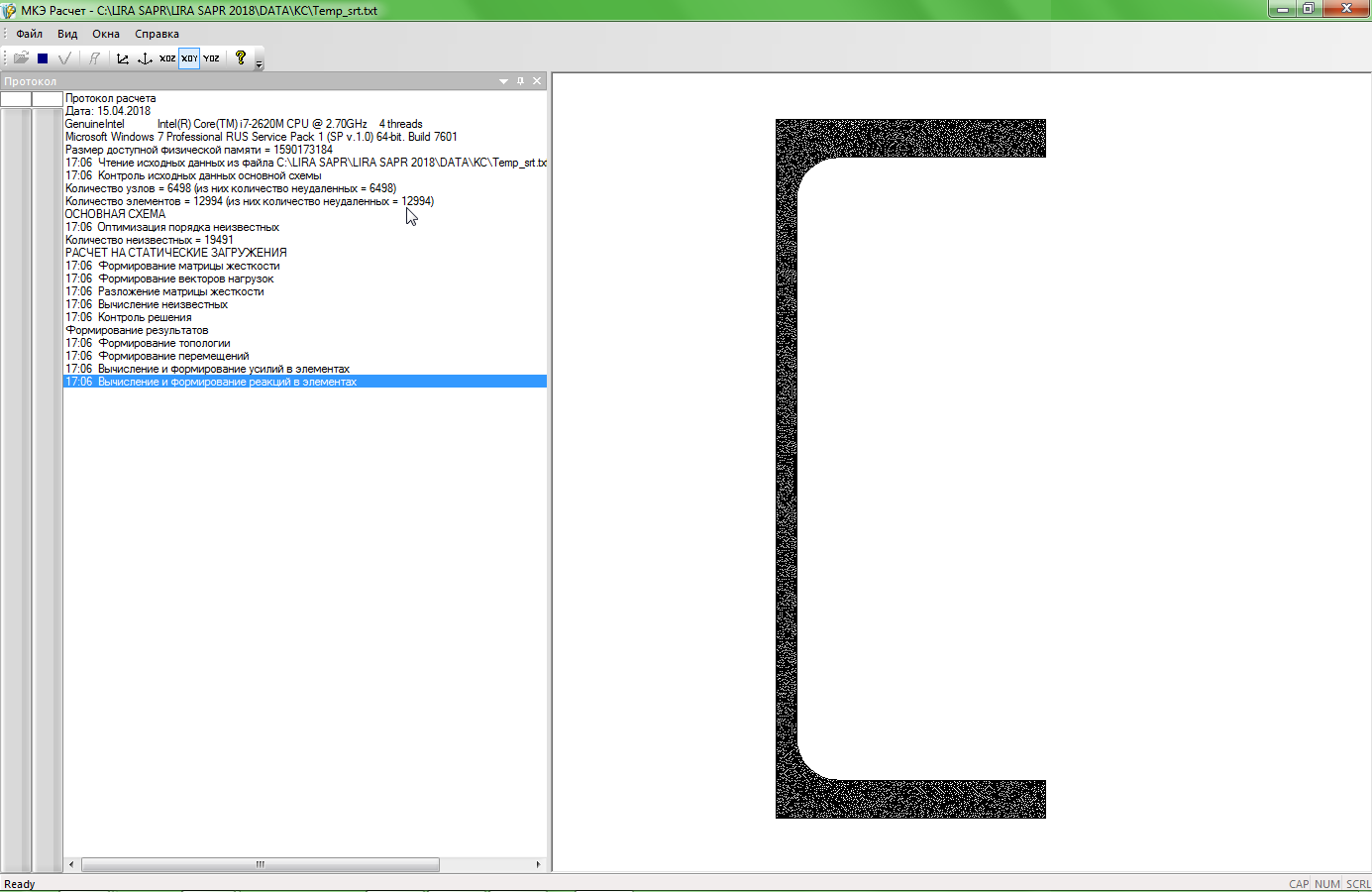Switch to the YOZ projection view
This screenshot has width=1372, height=892.
point(211,58)
